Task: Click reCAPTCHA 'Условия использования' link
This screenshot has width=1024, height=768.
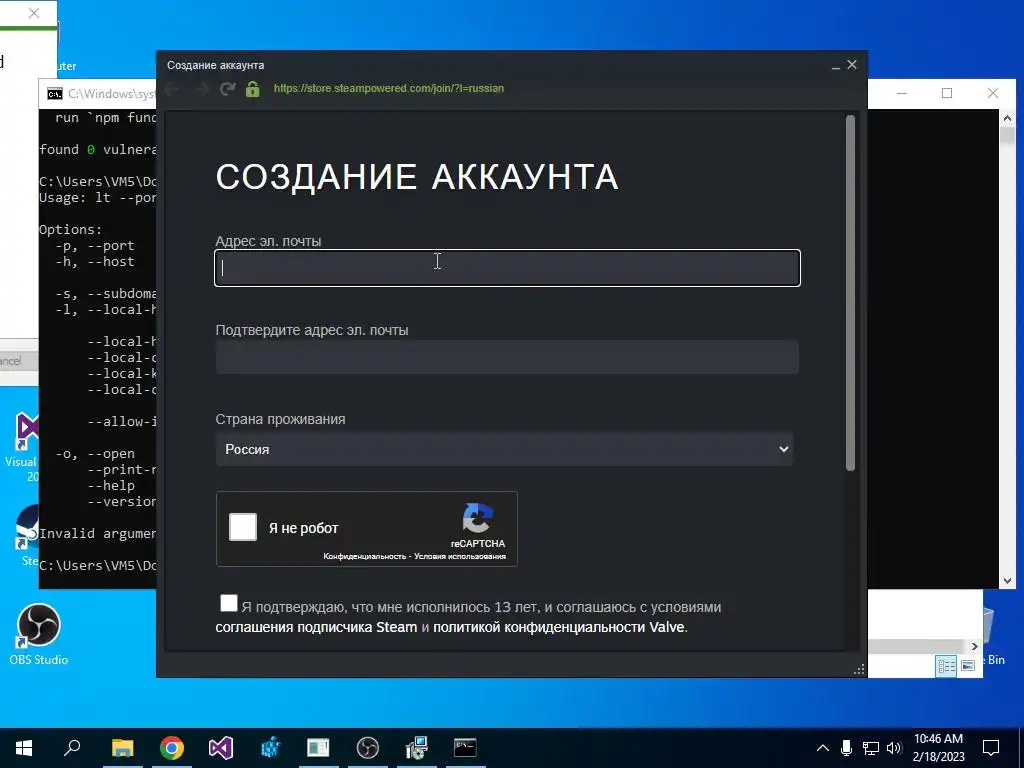Action: tap(460, 556)
